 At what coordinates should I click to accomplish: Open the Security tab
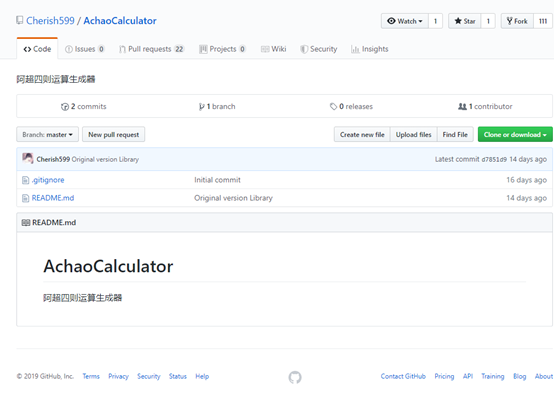[319, 49]
